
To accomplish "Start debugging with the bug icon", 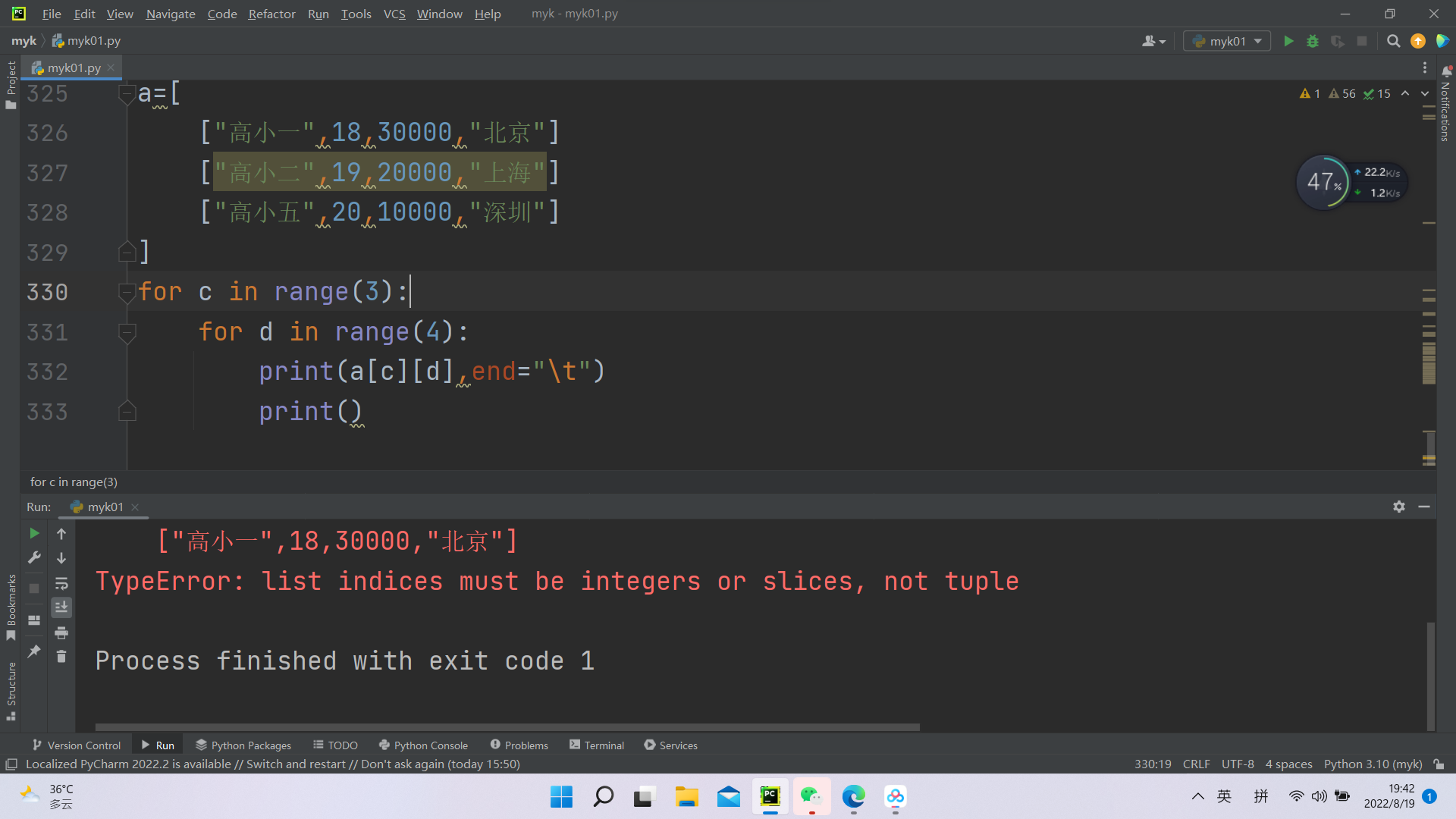I will (1313, 41).
